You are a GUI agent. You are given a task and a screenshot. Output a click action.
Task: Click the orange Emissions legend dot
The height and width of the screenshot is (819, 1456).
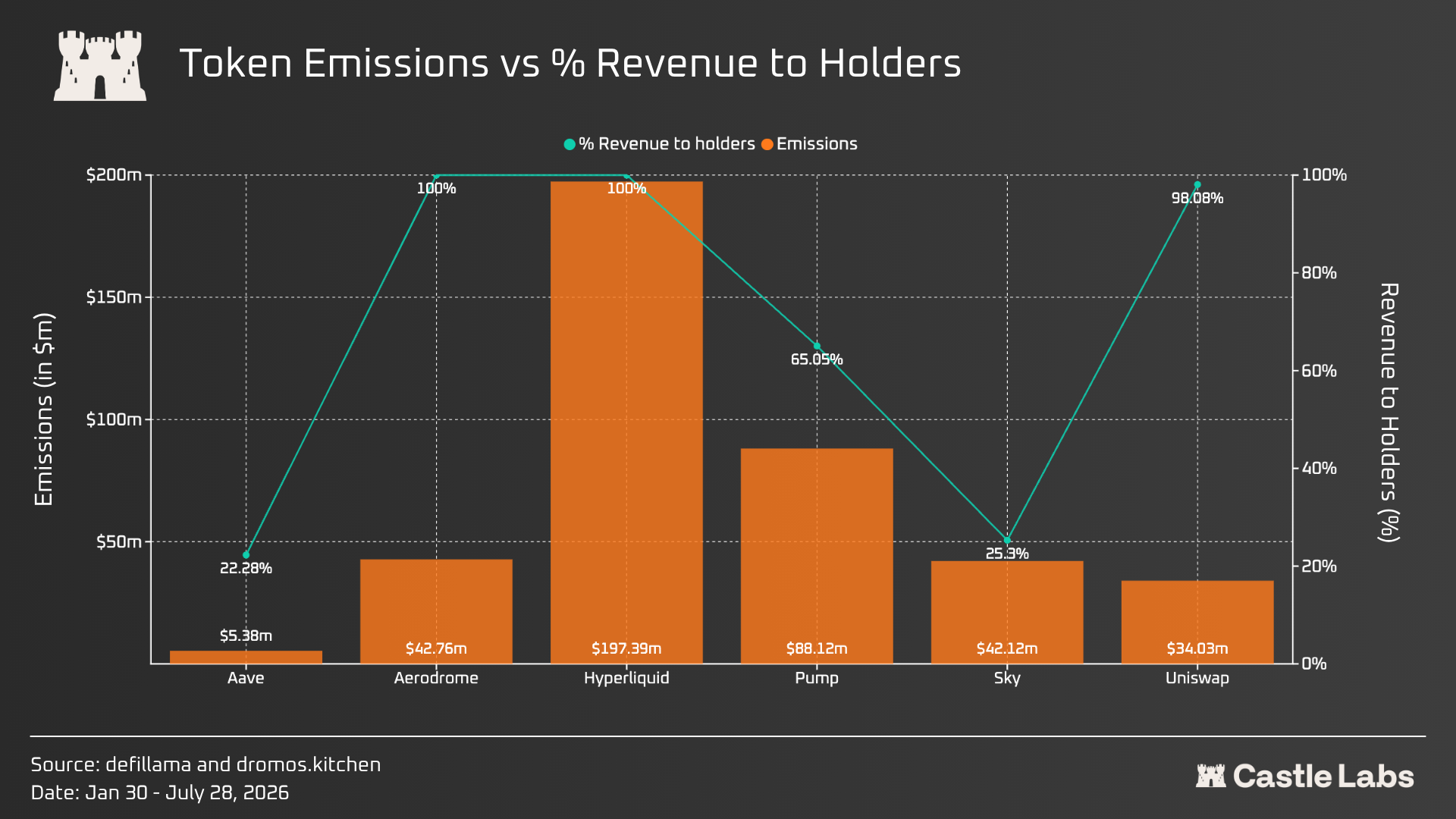point(767,144)
